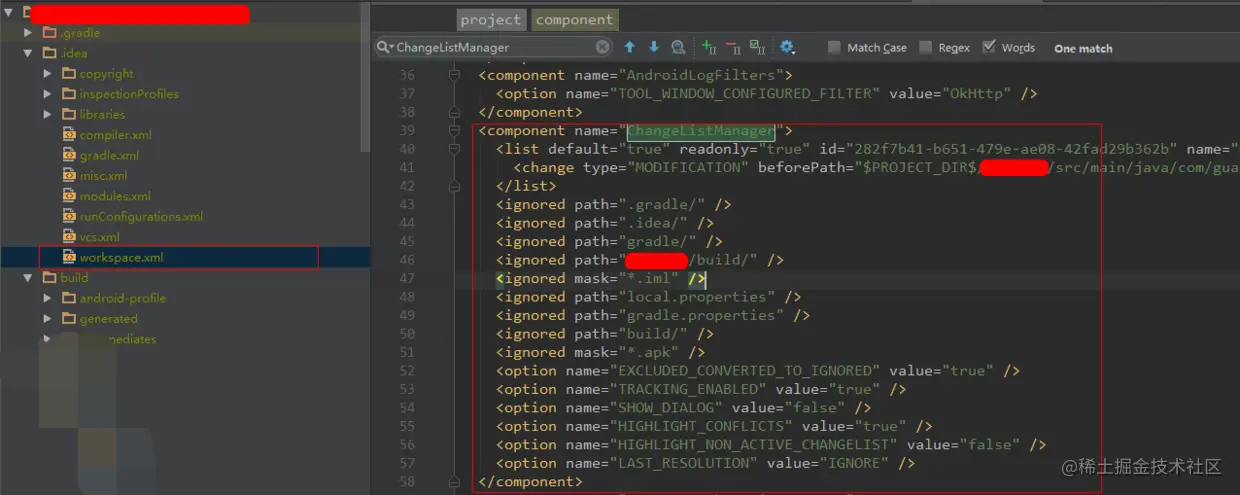
Task: Click the libraries folder icon
Action: 69,114
